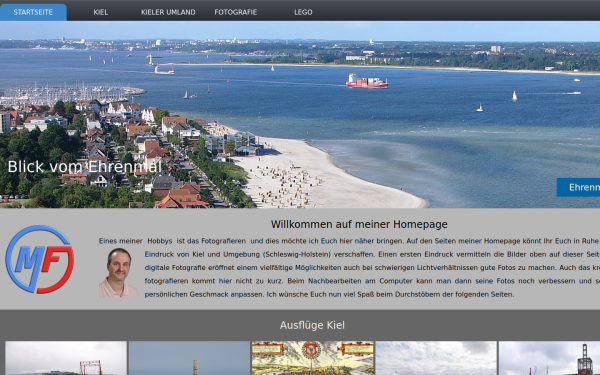Open the fourth thumbnail with cloudy sky
Image resolution: width=600 pixels, height=375 pixels.
(436, 358)
